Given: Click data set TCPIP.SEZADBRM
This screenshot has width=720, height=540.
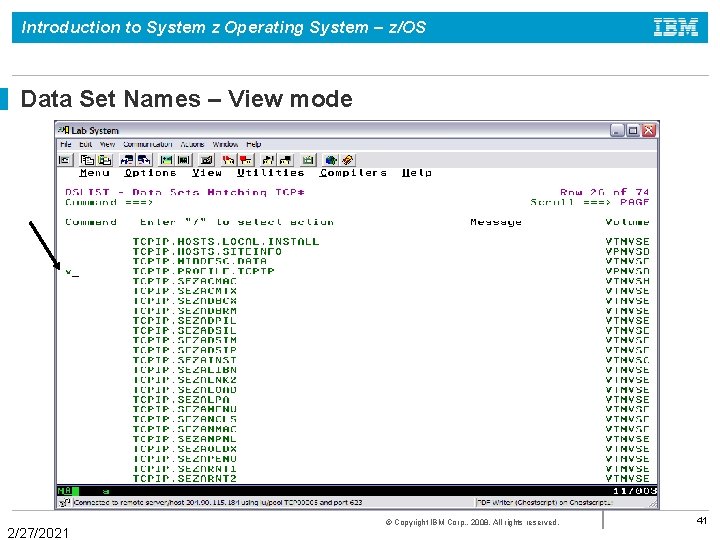Looking at the screenshot, I should [185, 311].
